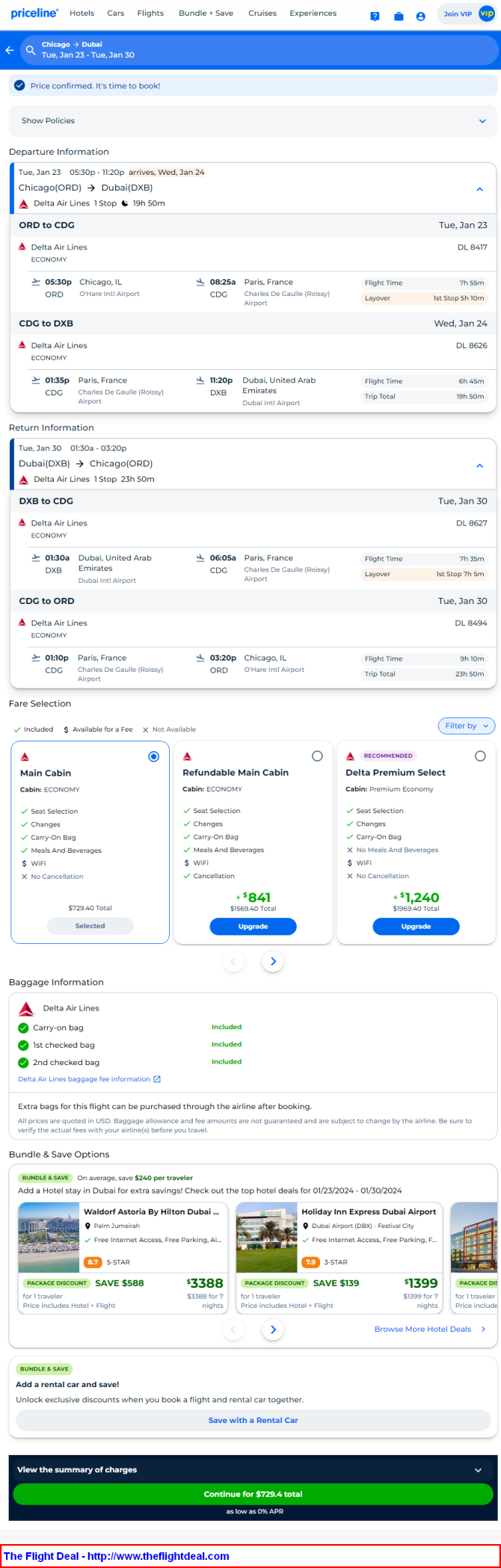
Task: Click the 8.7 hotel rating badge
Action: tap(93, 1262)
